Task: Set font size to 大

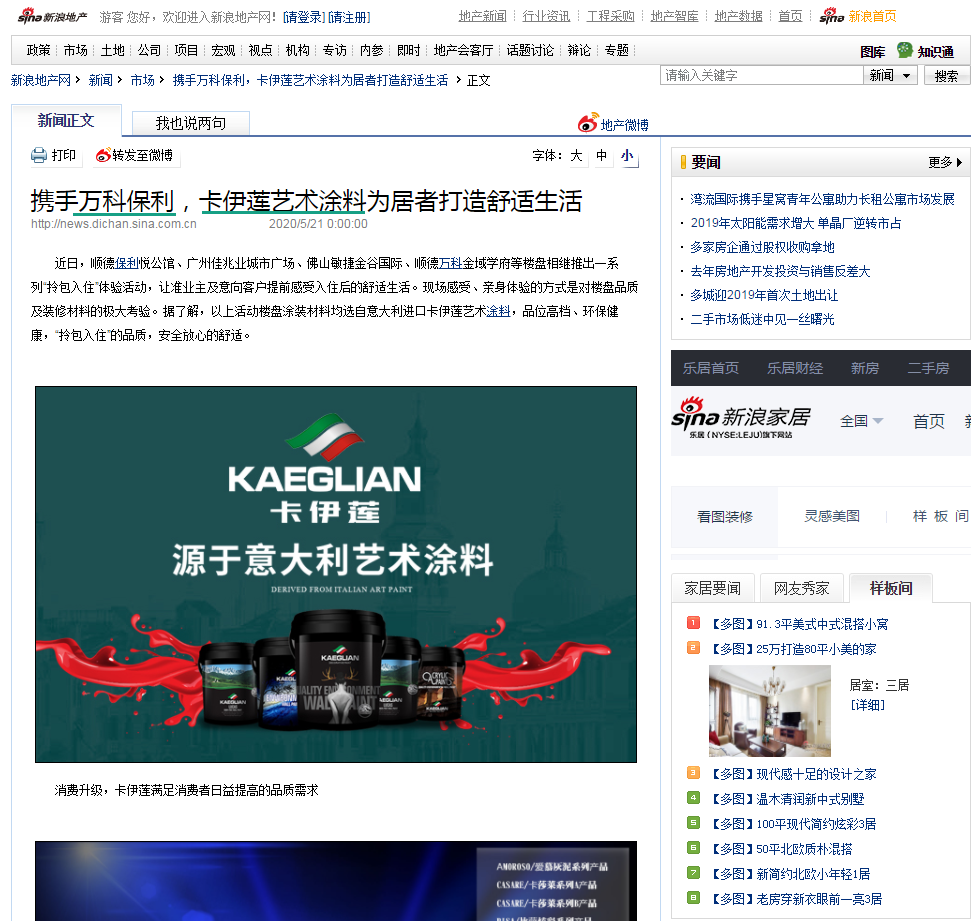Action: [x=576, y=155]
